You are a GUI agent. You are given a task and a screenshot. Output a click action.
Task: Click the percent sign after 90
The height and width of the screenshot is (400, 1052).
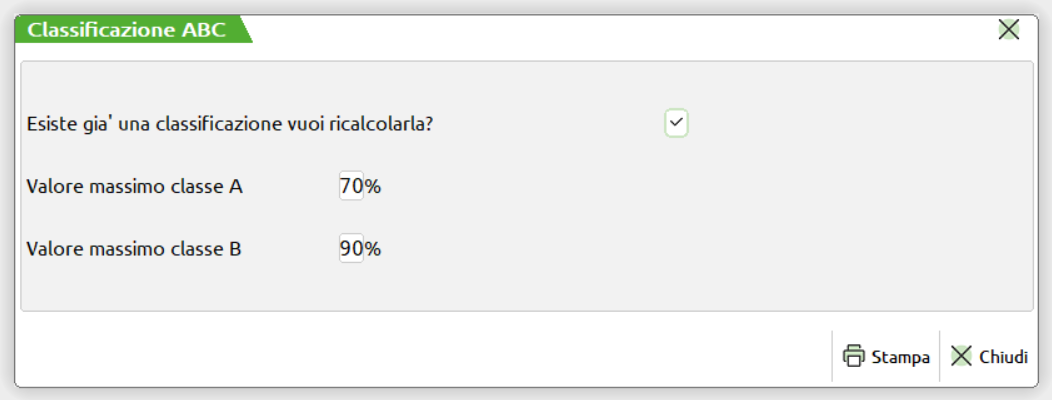[x=373, y=249]
